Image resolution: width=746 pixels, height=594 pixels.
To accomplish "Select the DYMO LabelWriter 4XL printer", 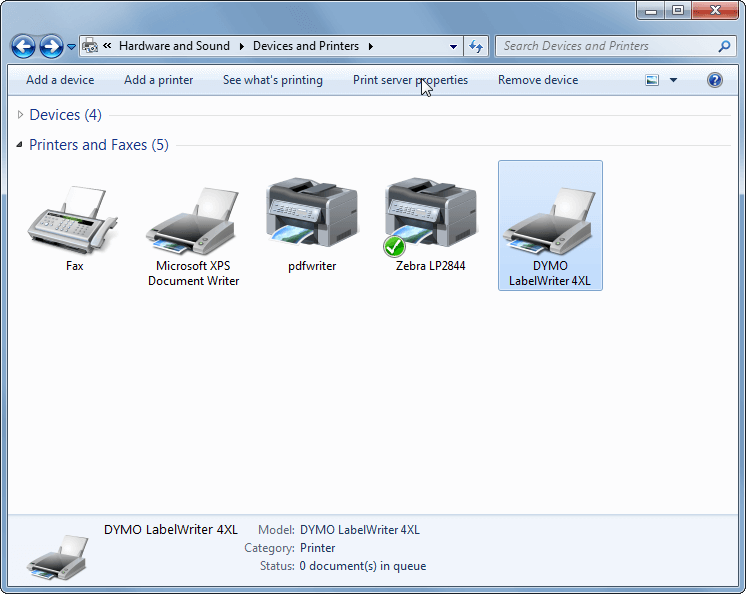I will click(x=550, y=225).
